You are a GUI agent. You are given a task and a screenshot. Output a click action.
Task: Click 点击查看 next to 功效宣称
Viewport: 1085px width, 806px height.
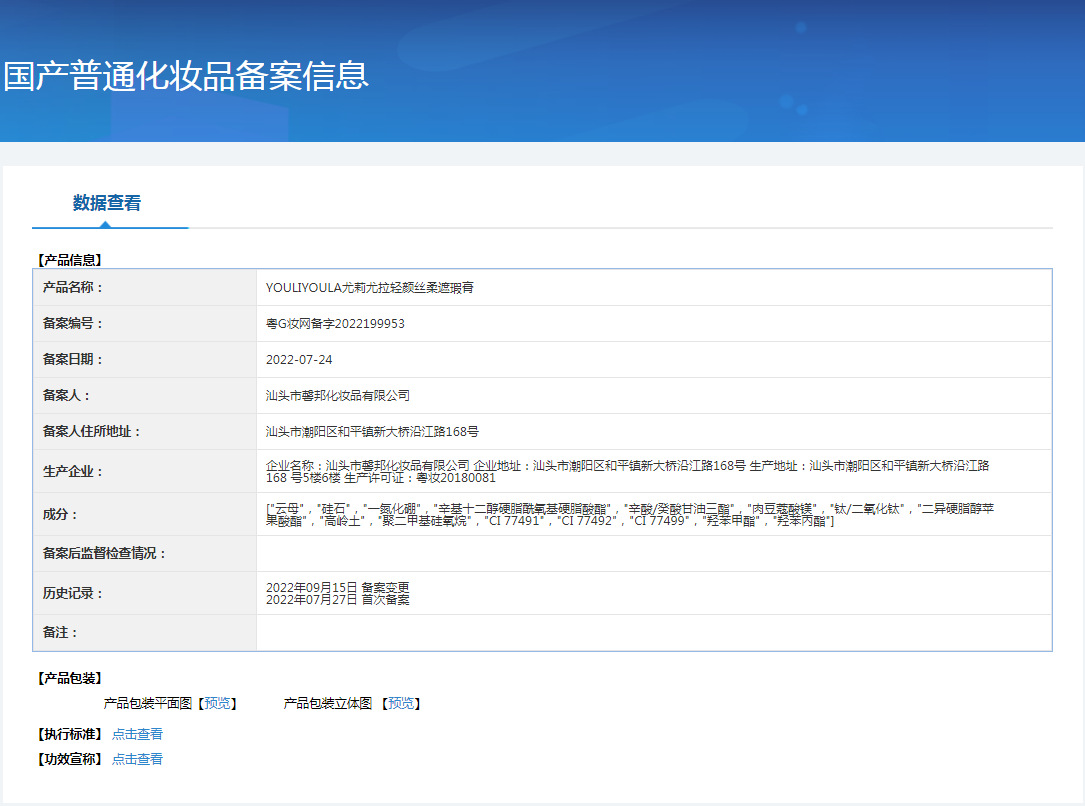[138, 759]
